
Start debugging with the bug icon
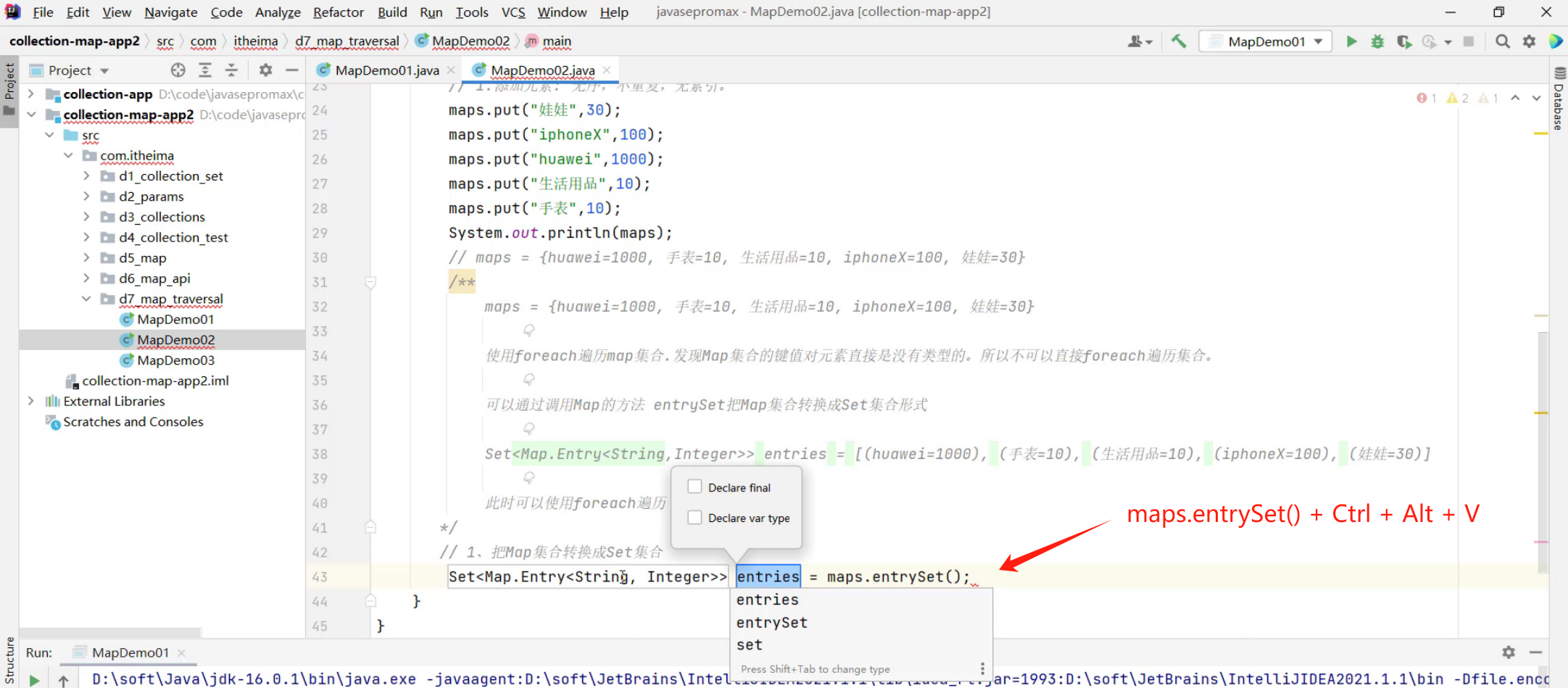coord(1377,41)
